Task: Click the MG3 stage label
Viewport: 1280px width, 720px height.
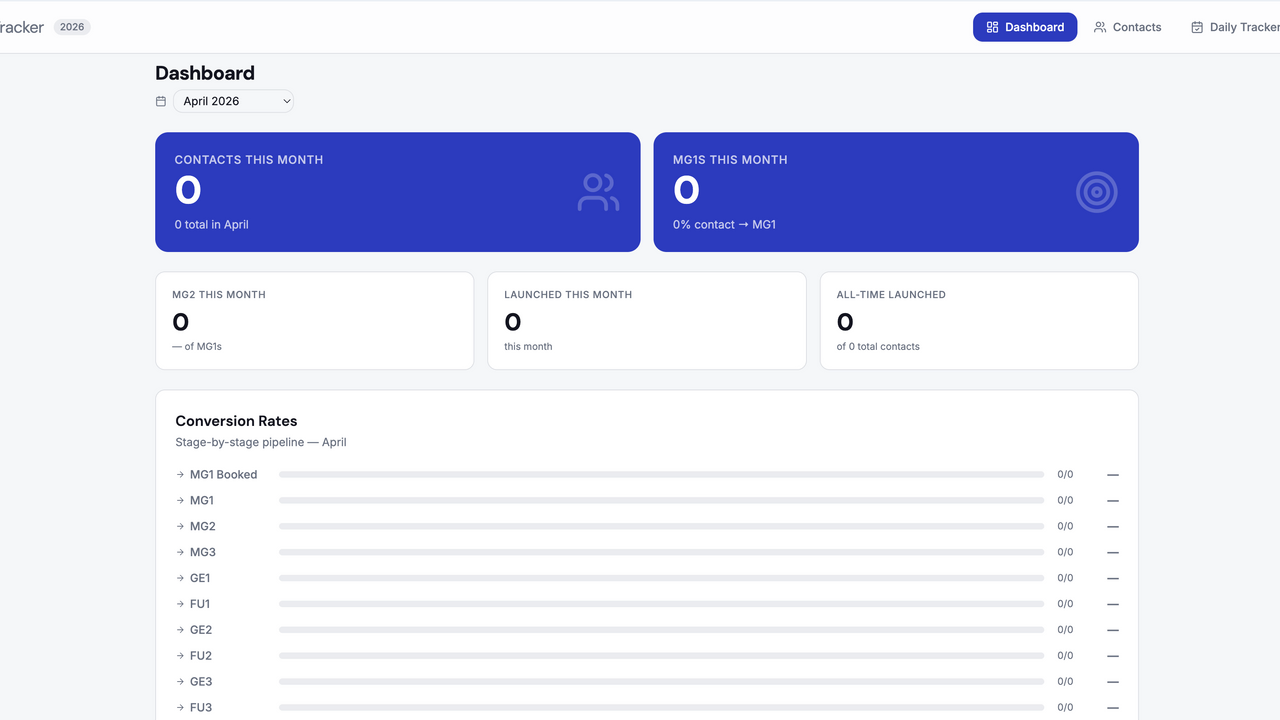Action: pyautogui.click(x=203, y=553)
